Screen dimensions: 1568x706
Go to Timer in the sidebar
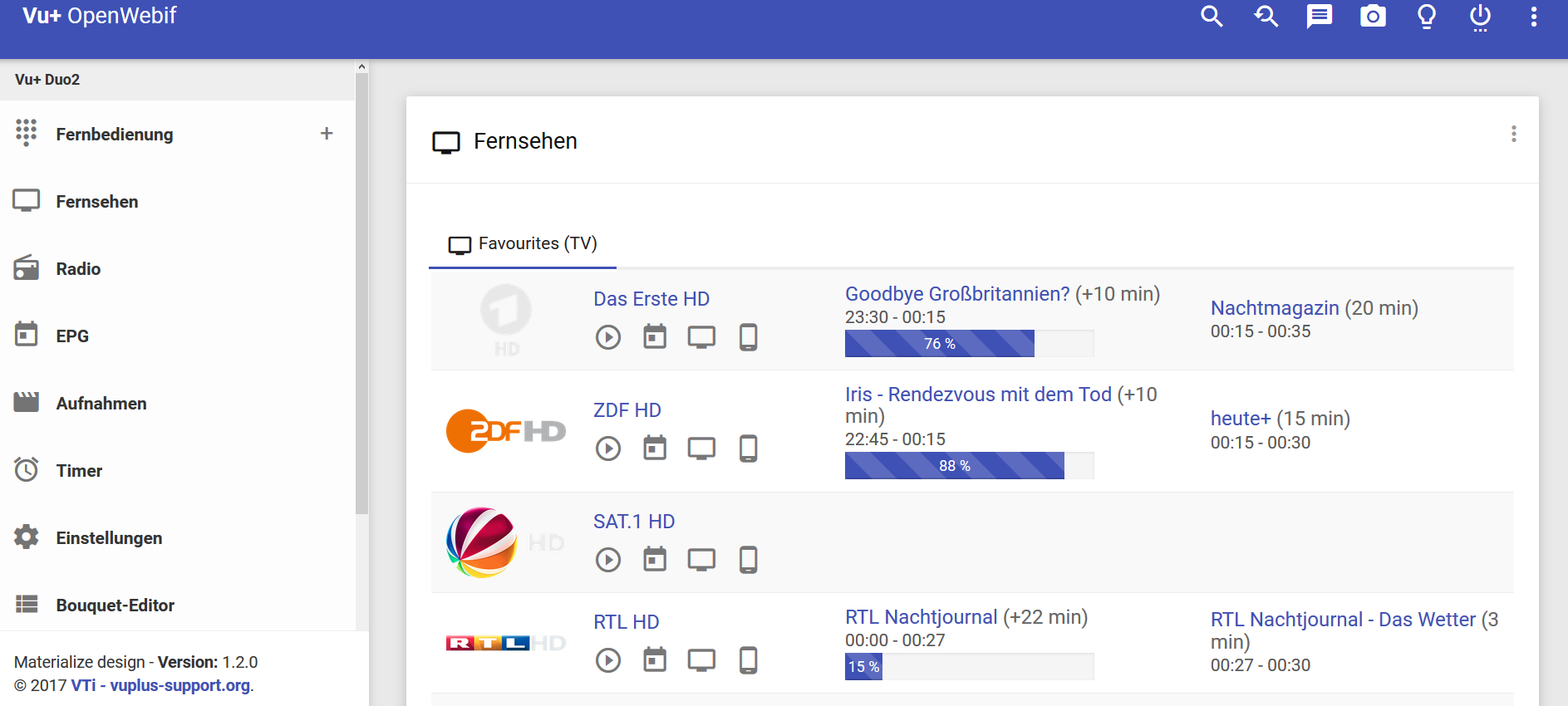pos(79,471)
